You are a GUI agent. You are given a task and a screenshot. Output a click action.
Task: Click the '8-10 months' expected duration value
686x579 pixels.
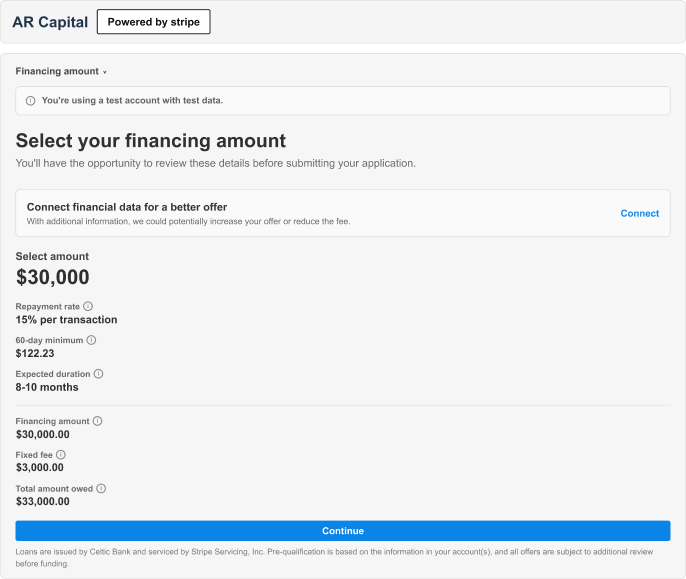[47, 387]
